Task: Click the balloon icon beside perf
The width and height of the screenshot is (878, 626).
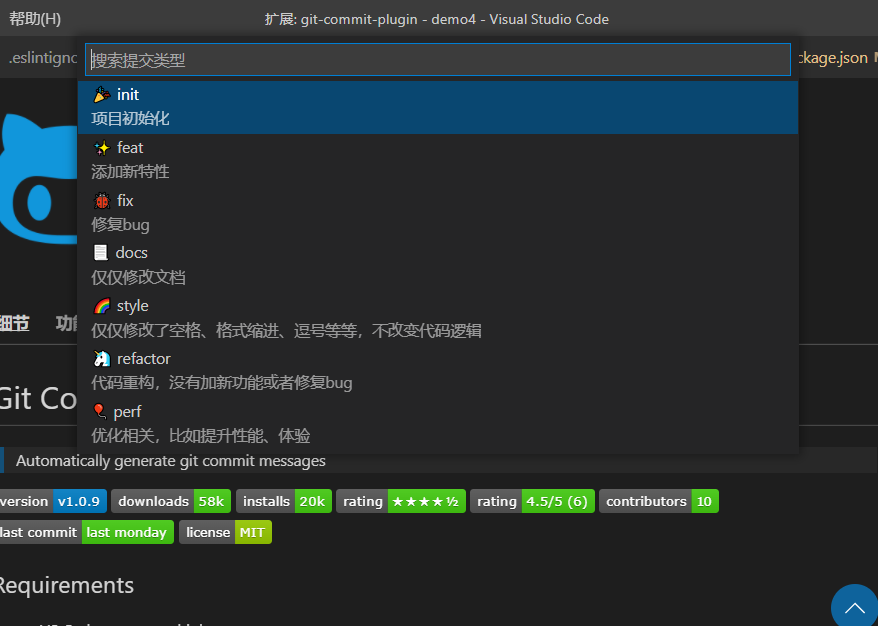Action: click(x=100, y=410)
